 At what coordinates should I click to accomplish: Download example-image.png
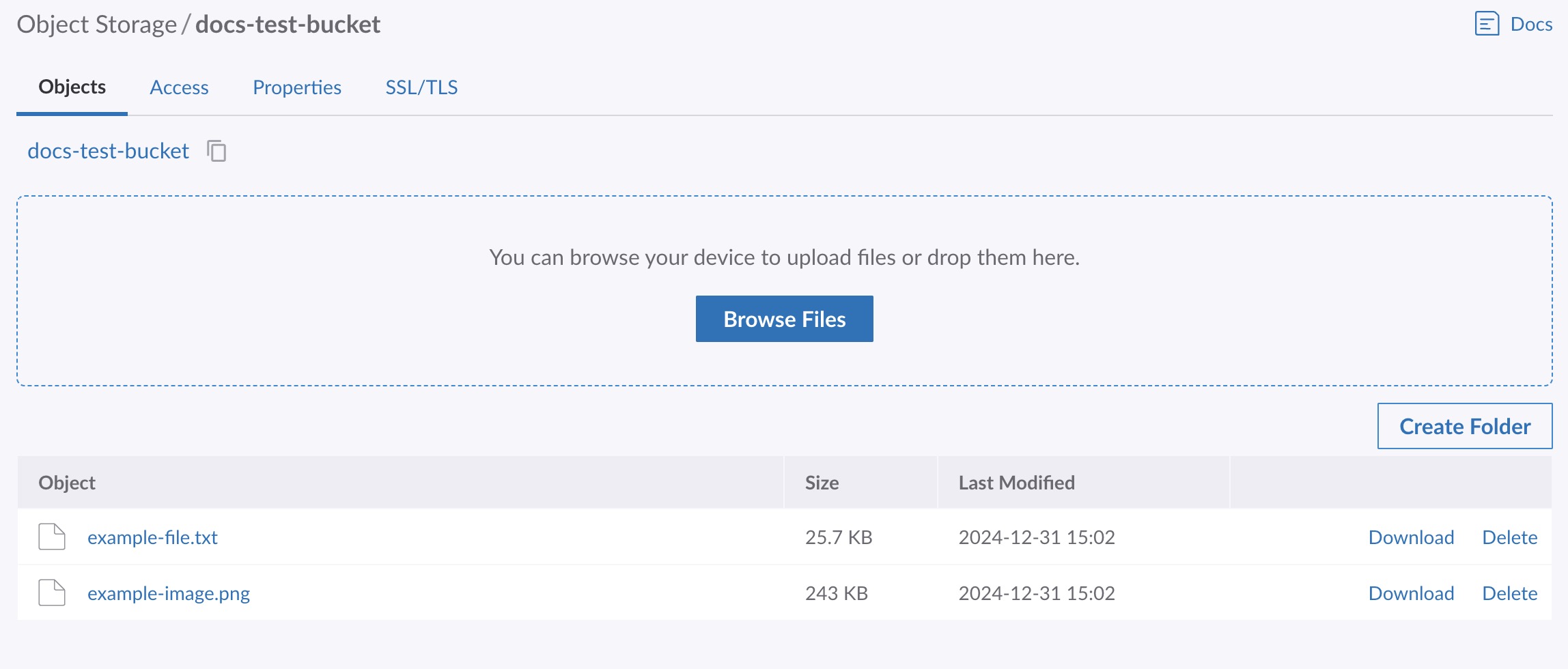click(1411, 594)
